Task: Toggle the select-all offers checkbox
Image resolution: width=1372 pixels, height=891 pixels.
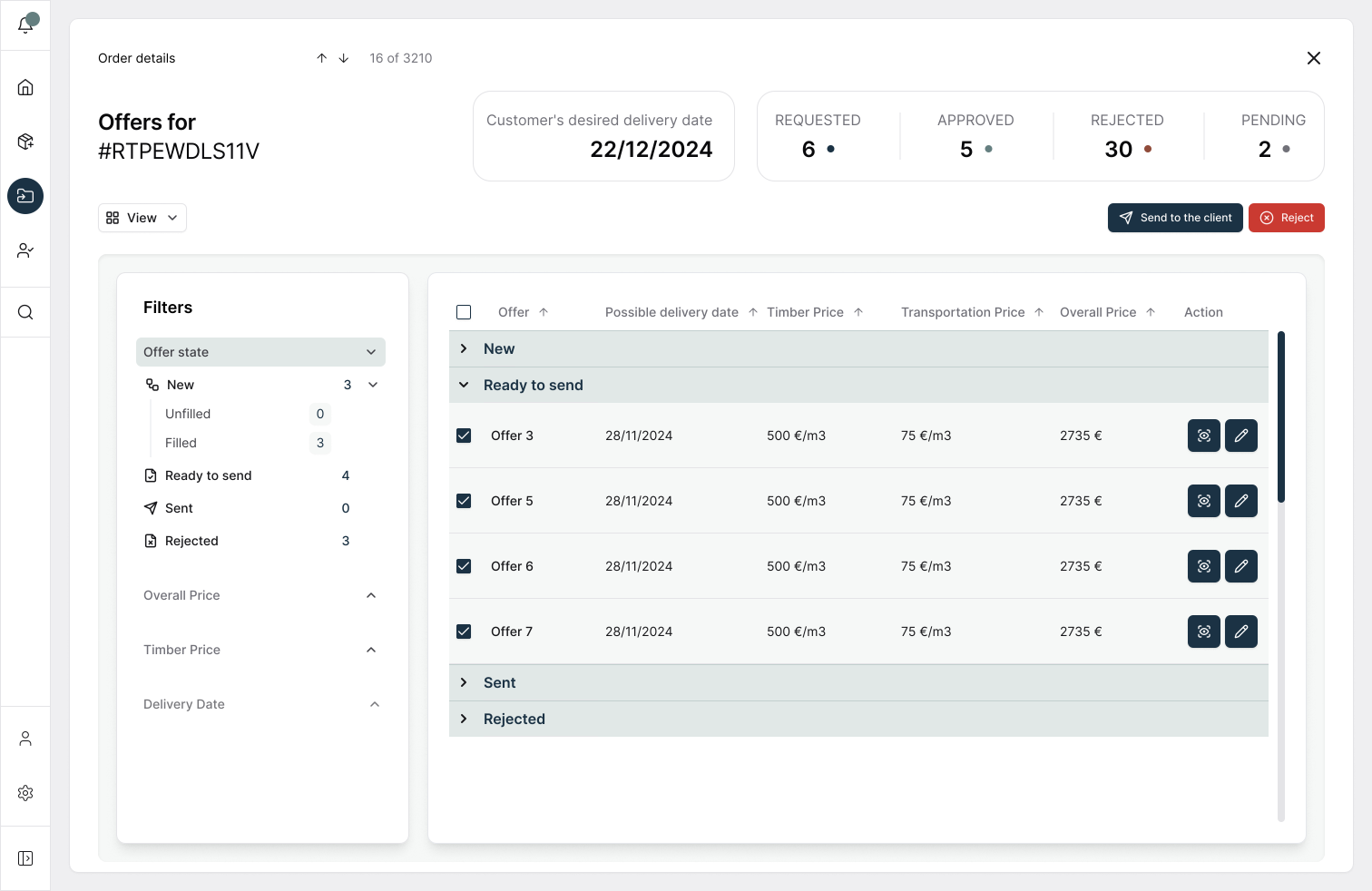Action: (x=464, y=312)
